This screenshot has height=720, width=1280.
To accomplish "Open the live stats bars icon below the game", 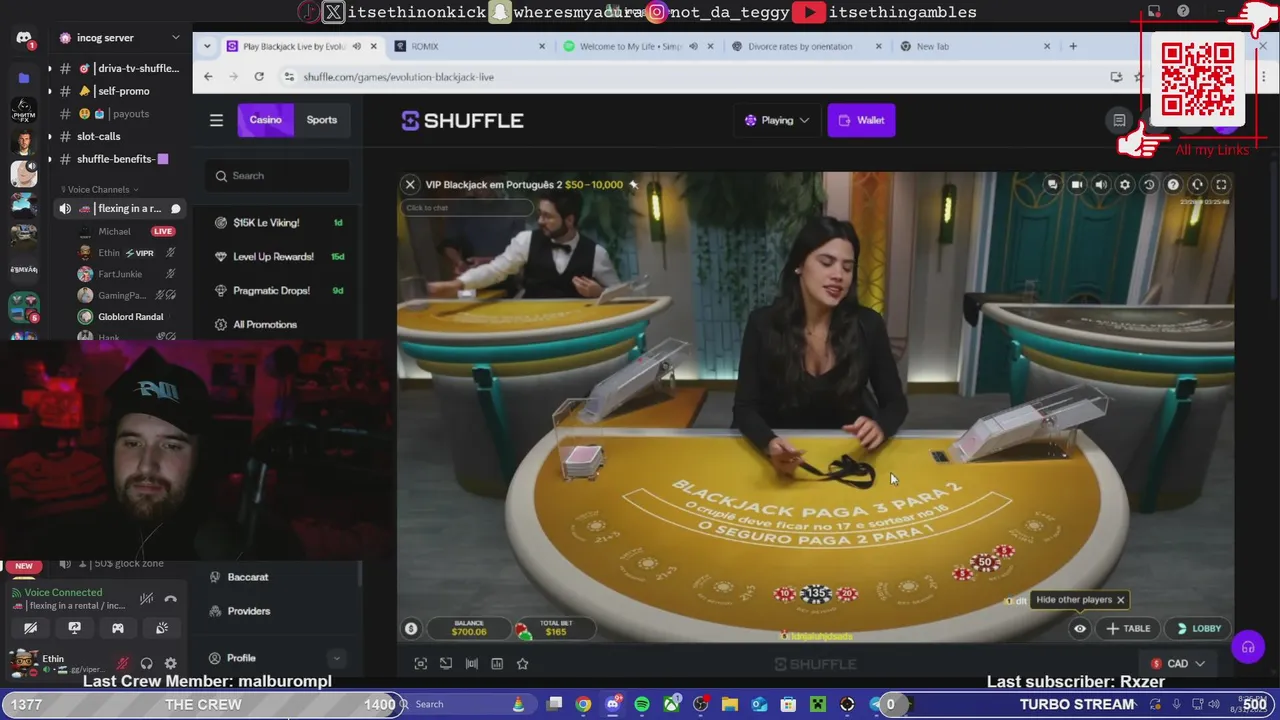I will click(471, 663).
